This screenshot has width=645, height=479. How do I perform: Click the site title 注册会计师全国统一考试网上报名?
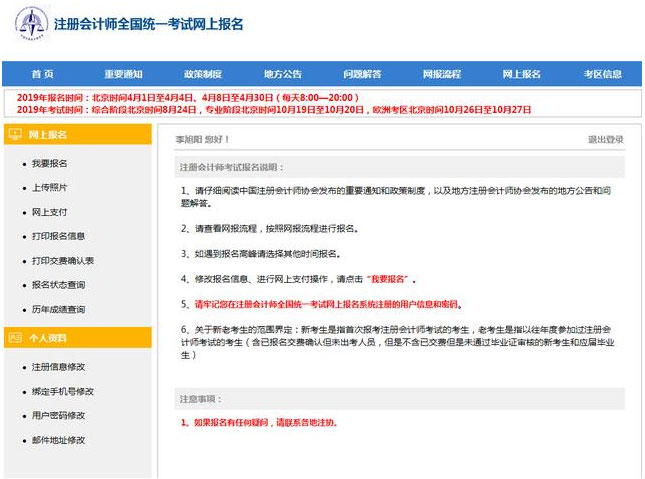pos(148,24)
